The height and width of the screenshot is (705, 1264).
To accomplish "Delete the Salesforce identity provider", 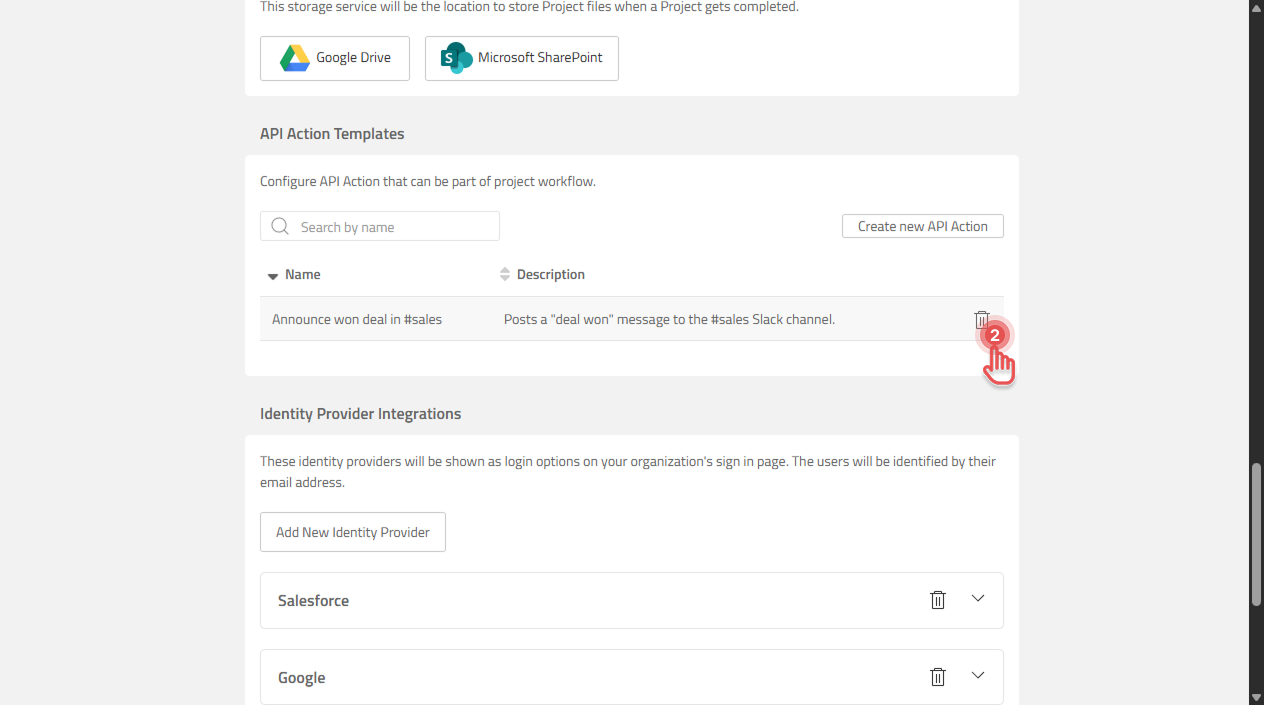I will [x=938, y=599].
